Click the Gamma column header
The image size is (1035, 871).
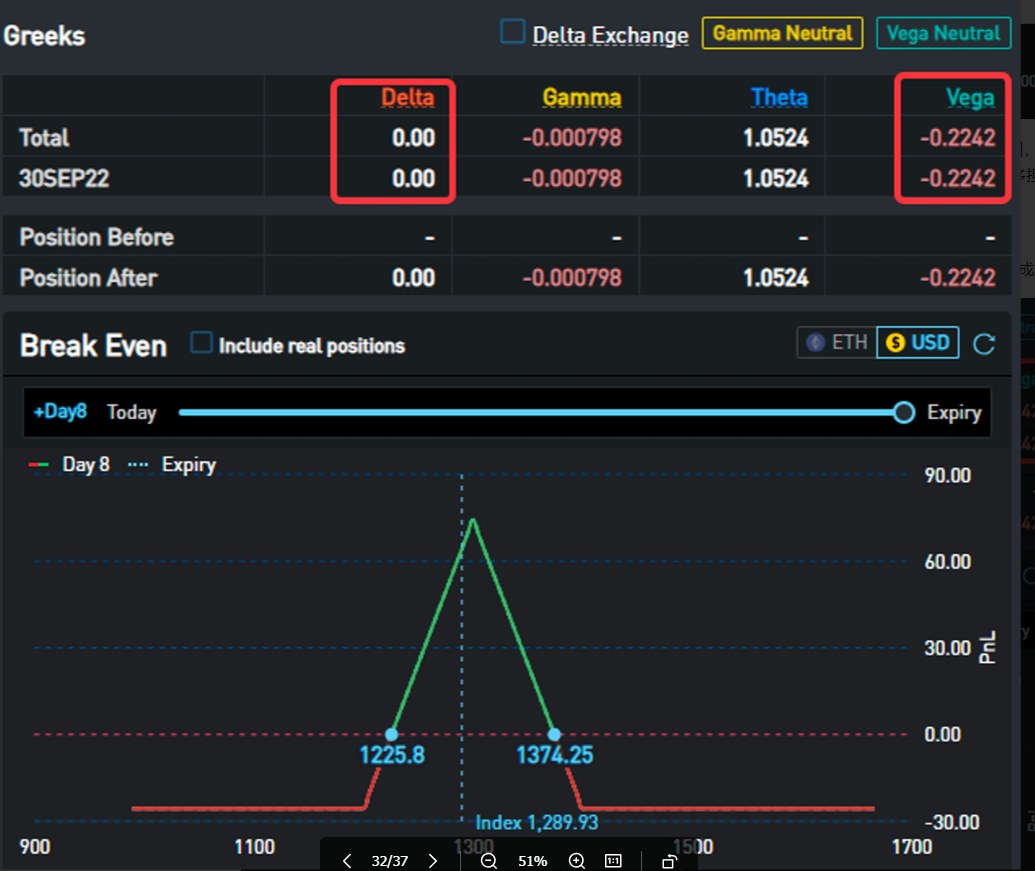click(x=581, y=98)
